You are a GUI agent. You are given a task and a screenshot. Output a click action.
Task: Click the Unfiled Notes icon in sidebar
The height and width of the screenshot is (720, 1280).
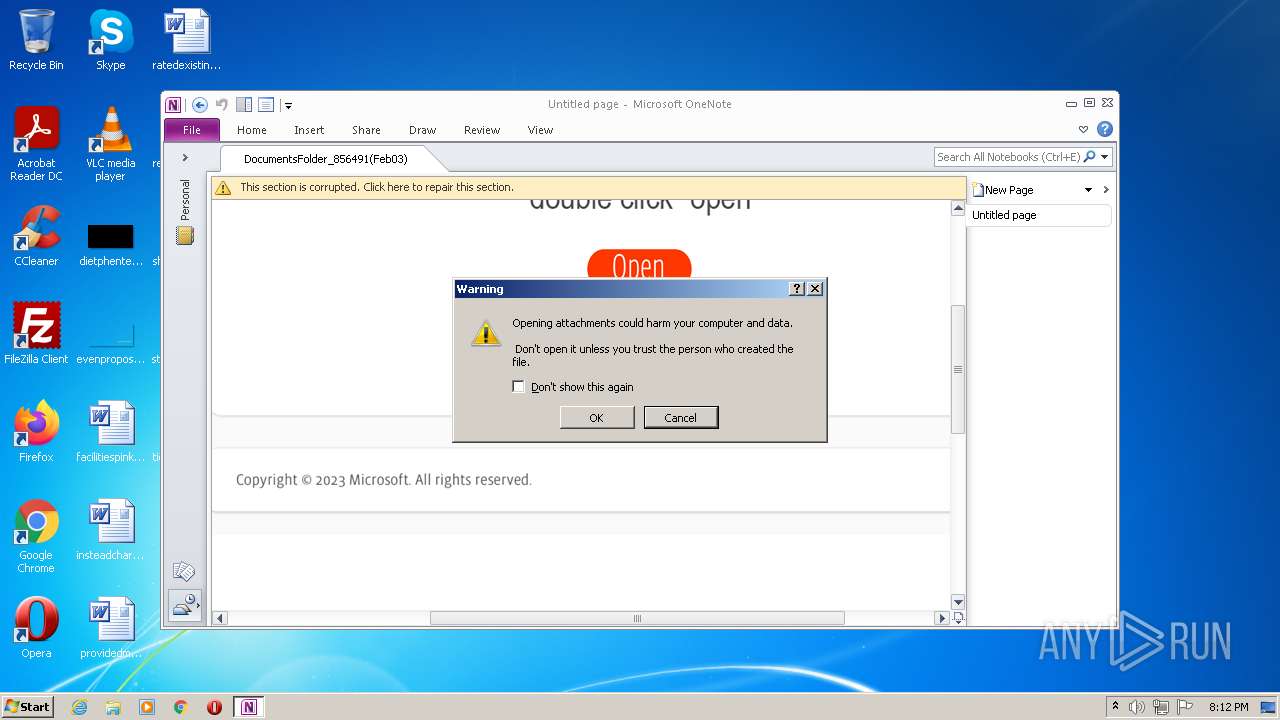click(183, 572)
